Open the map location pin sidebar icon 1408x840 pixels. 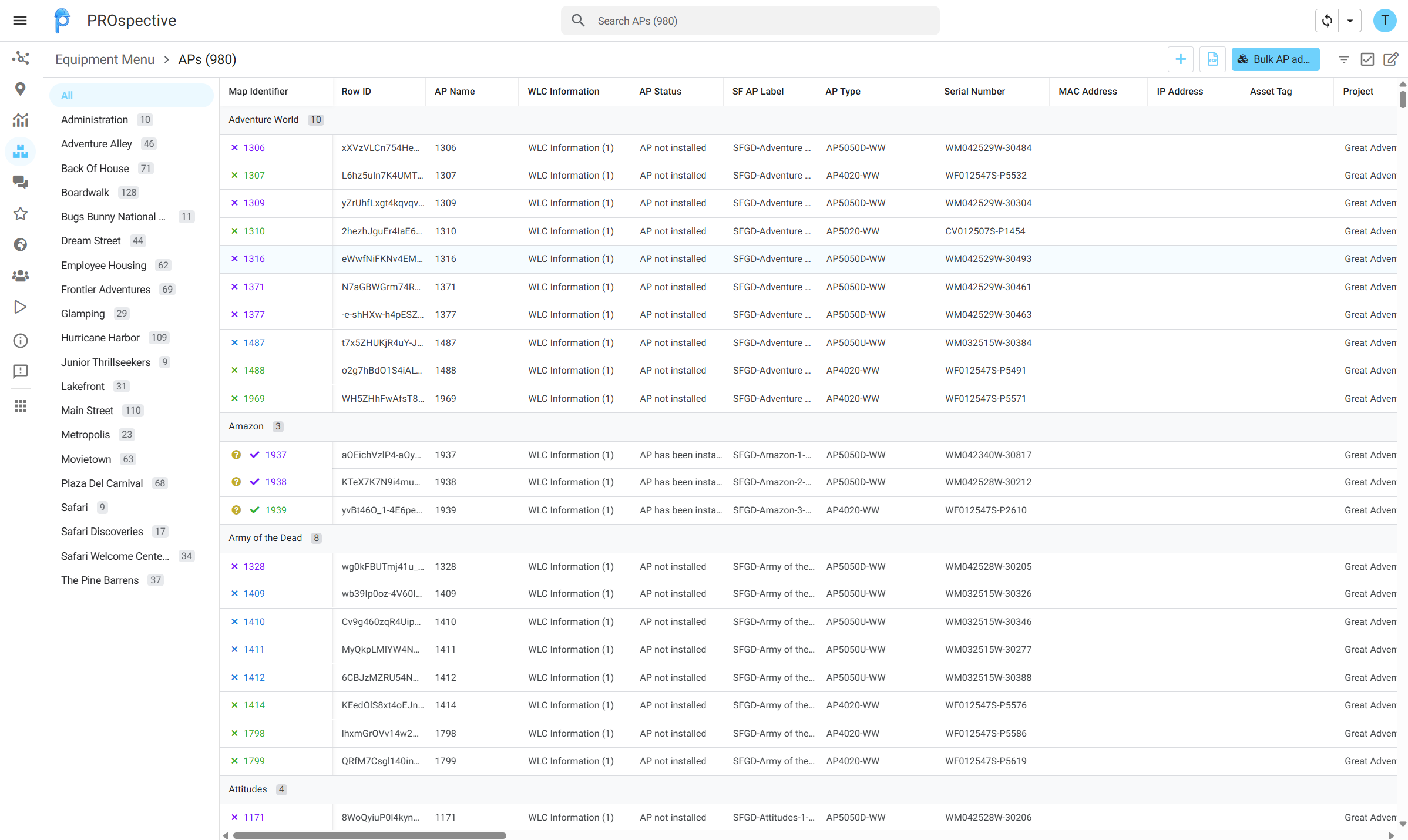pos(21,89)
